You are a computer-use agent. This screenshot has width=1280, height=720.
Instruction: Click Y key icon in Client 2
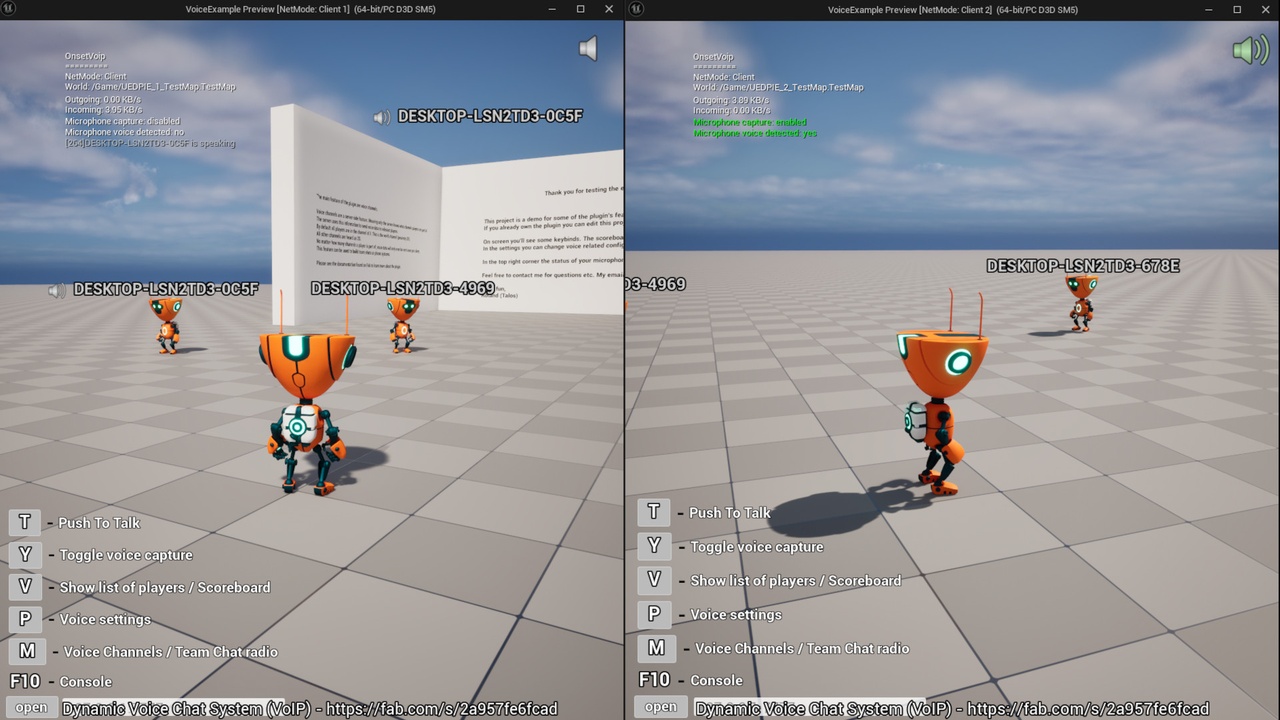[654, 546]
